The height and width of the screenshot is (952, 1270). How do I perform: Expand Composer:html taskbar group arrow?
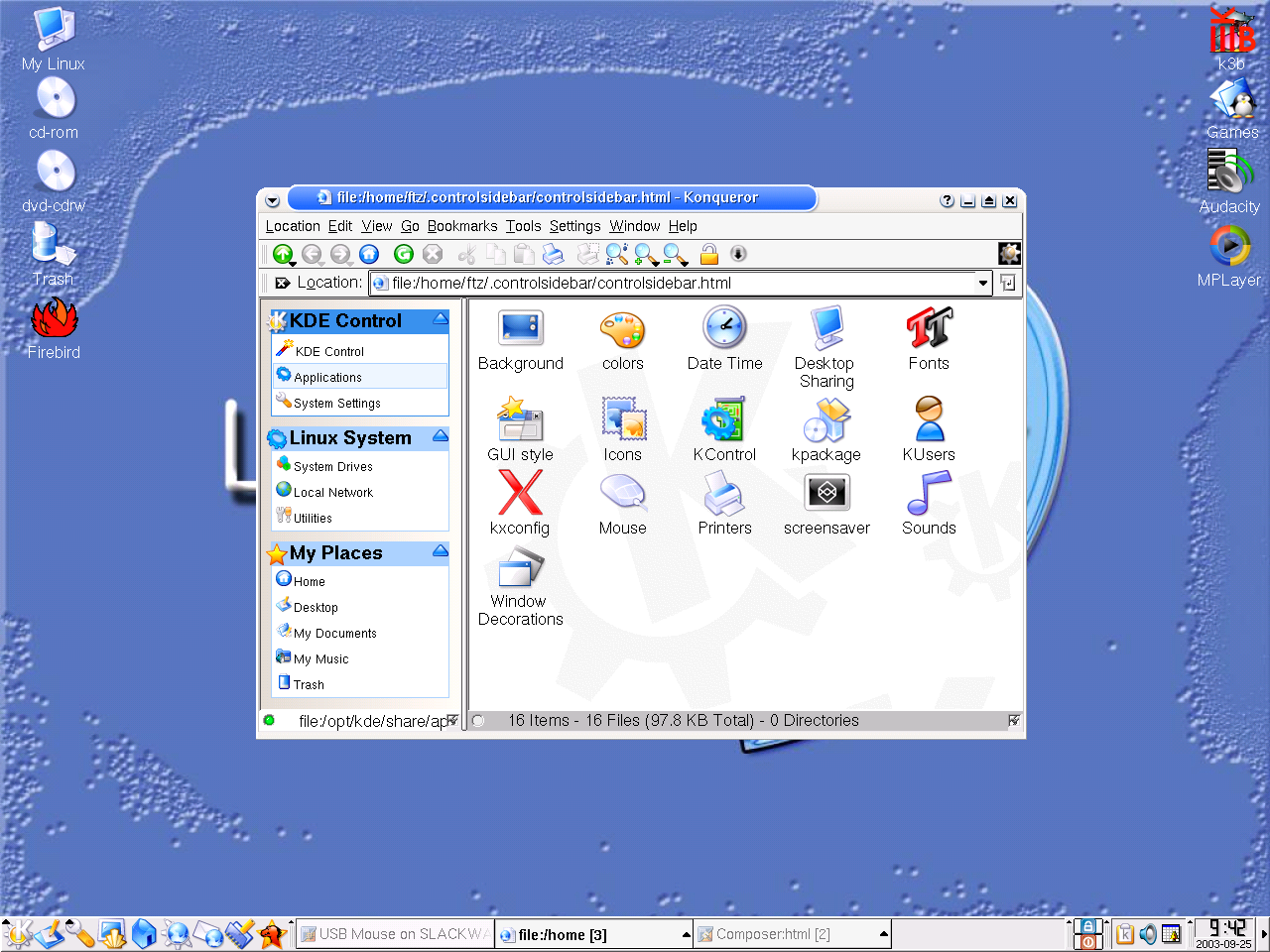(883, 934)
